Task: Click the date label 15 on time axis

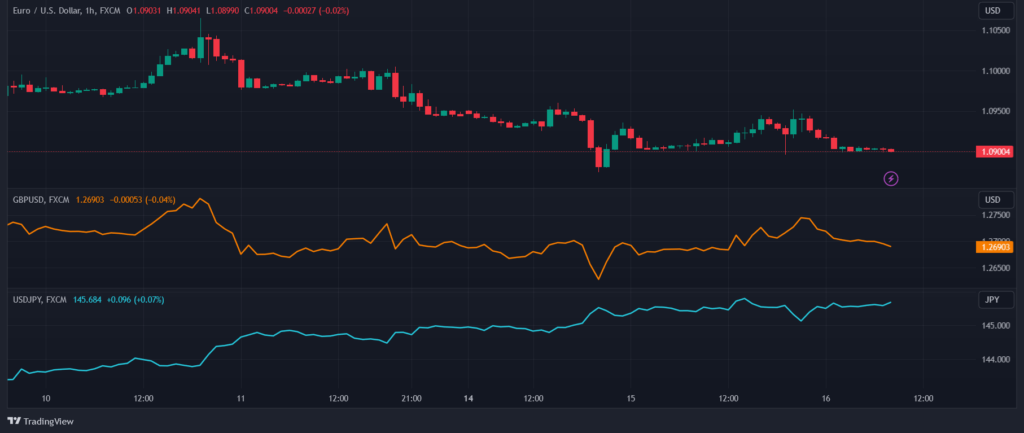Action: click(x=631, y=398)
